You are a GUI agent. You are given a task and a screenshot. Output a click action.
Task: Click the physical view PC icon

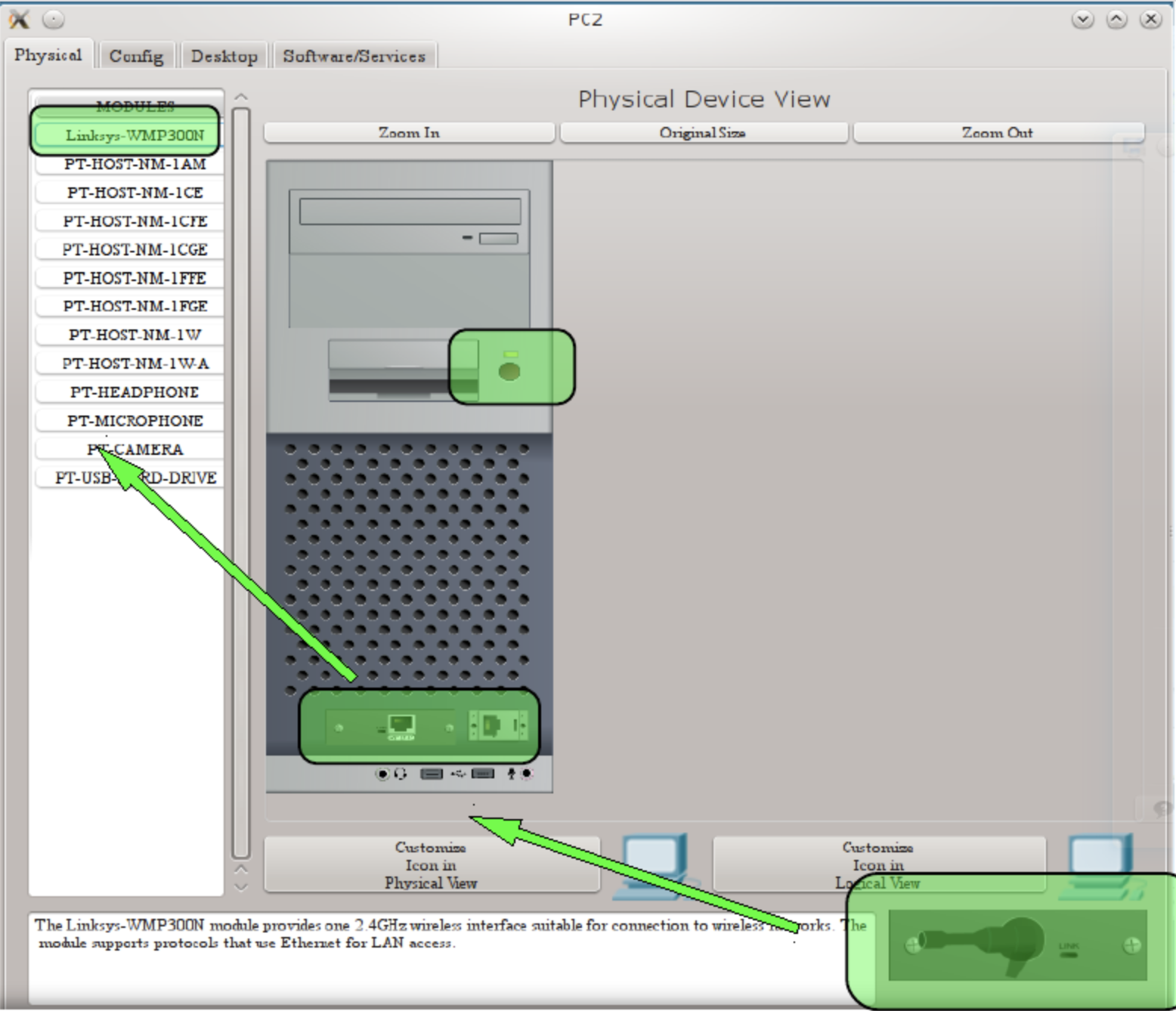(655, 867)
